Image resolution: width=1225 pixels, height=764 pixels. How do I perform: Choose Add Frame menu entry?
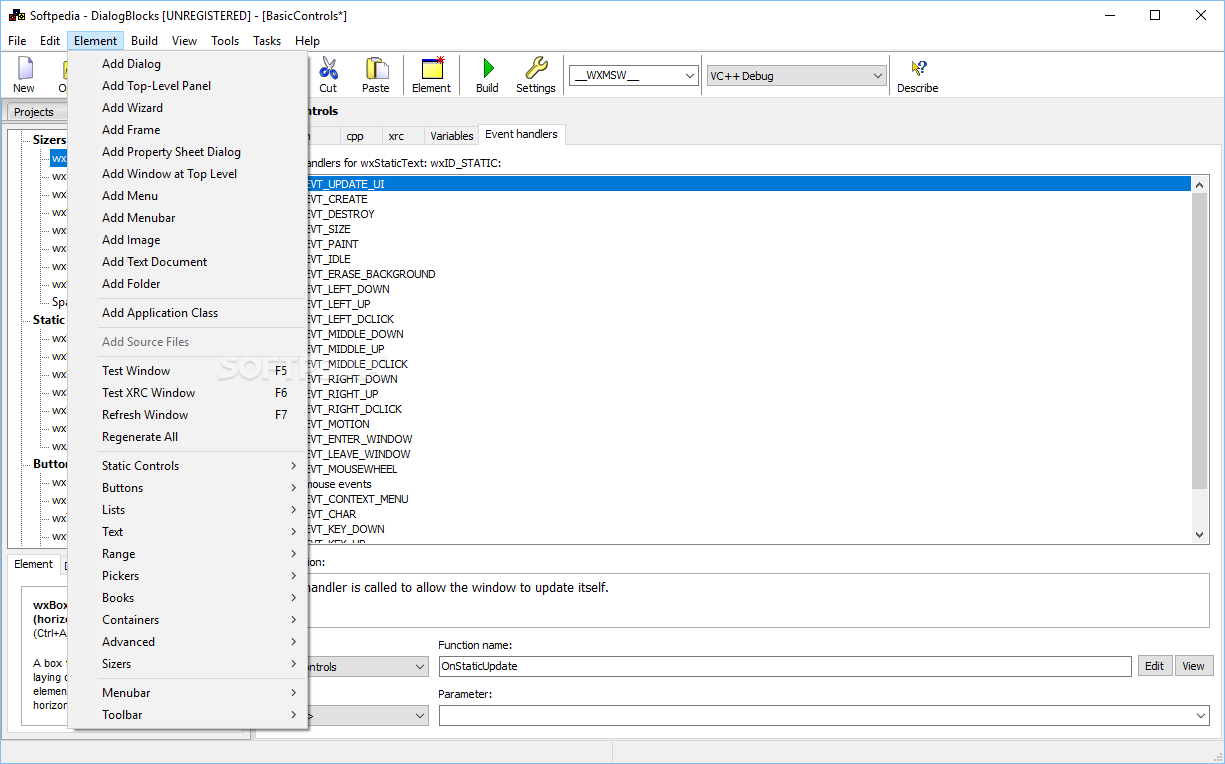click(x=188, y=130)
